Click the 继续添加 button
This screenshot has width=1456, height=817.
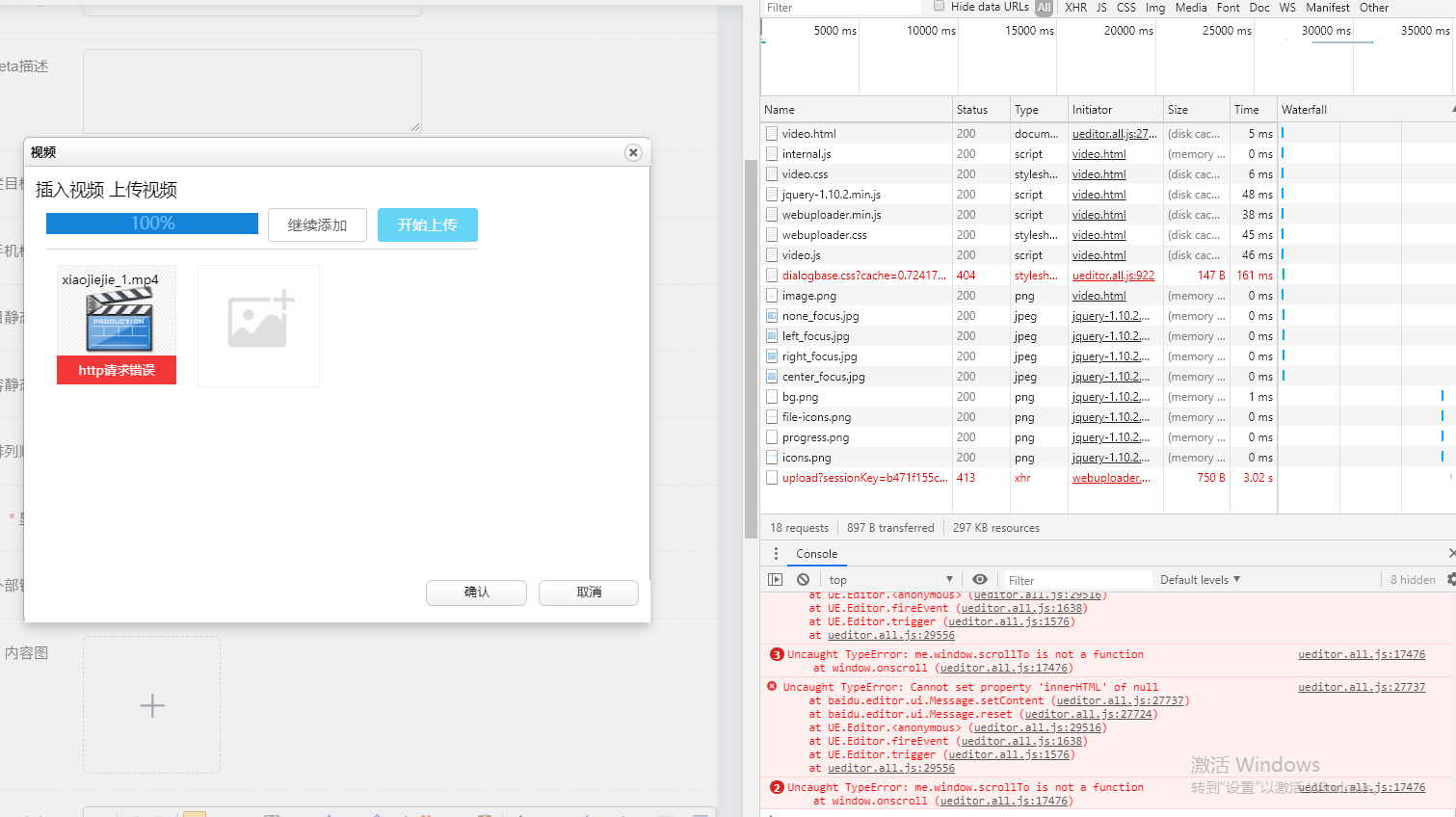317,225
